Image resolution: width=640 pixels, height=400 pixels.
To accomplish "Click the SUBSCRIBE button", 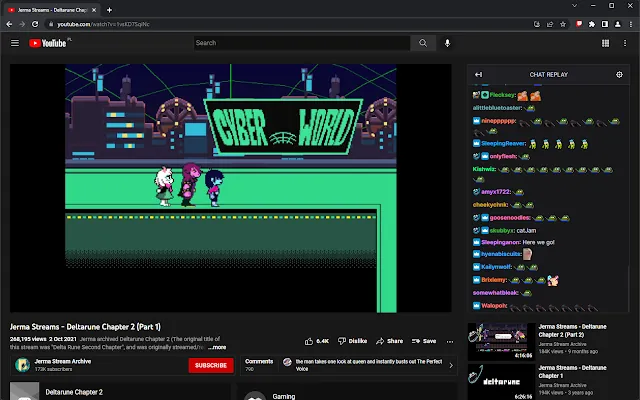I will (211, 365).
